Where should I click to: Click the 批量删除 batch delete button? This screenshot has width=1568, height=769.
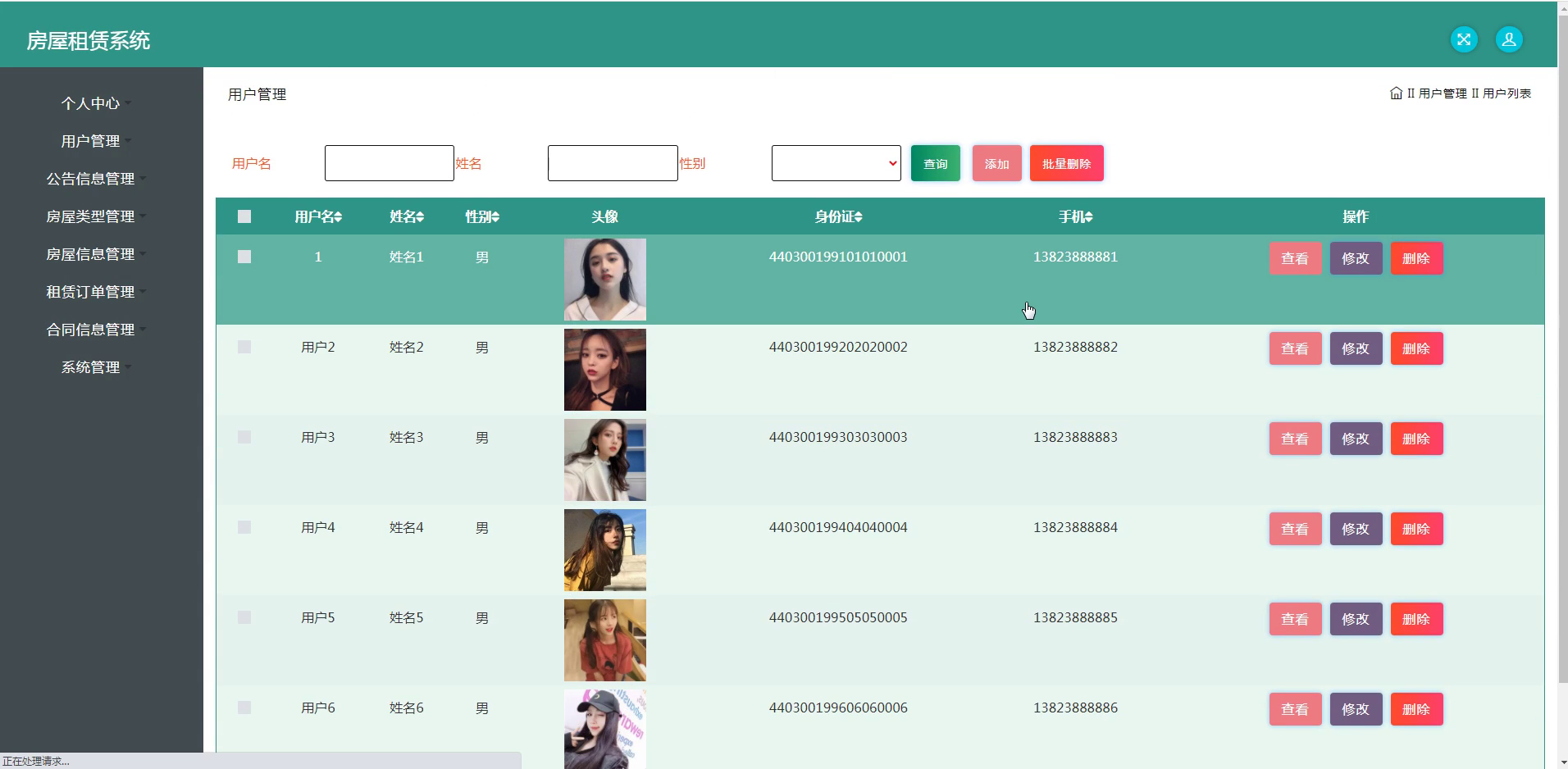(1067, 164)
